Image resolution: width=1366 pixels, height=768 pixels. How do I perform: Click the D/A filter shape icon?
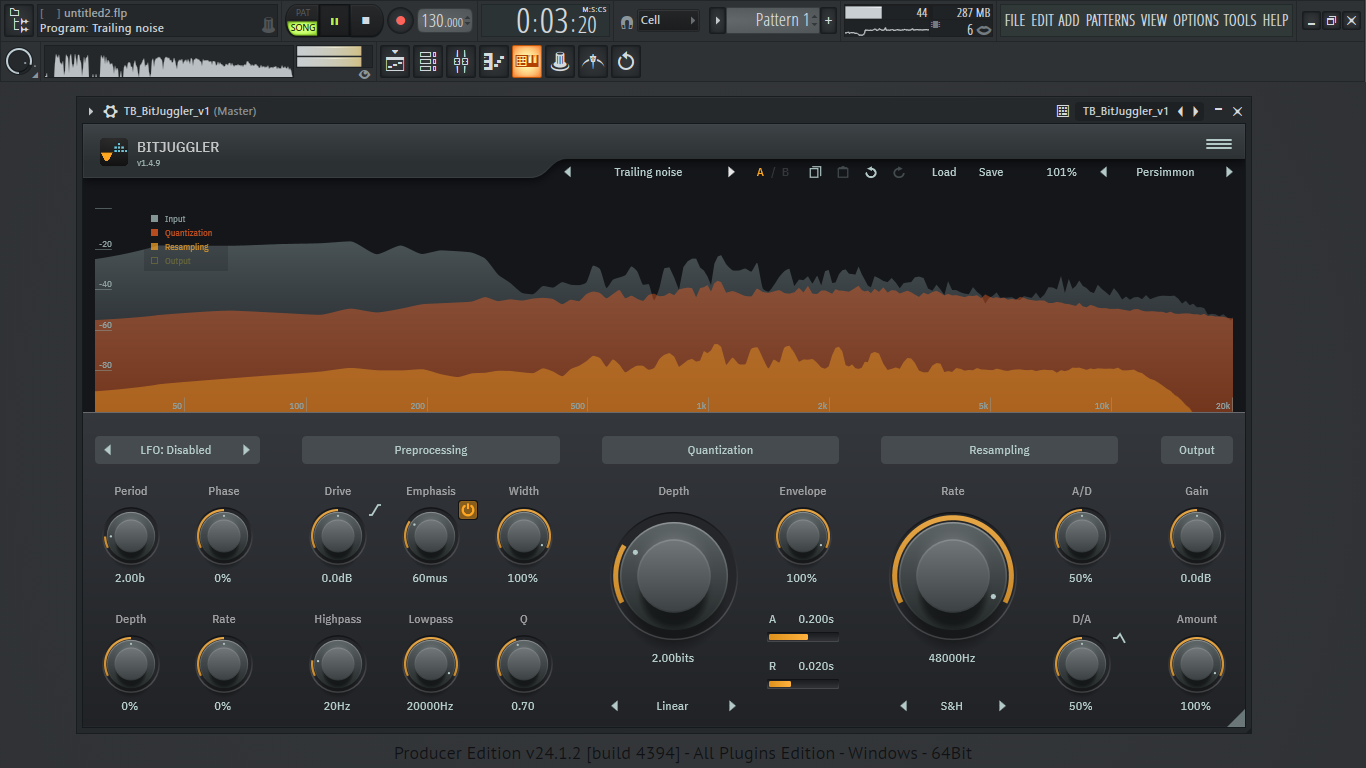tap(1119, 637)
